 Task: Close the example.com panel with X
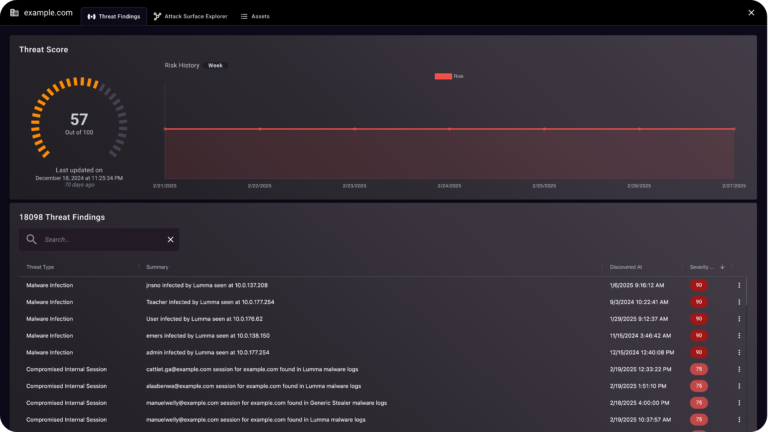pyautogui.click(x=751, y=13)
